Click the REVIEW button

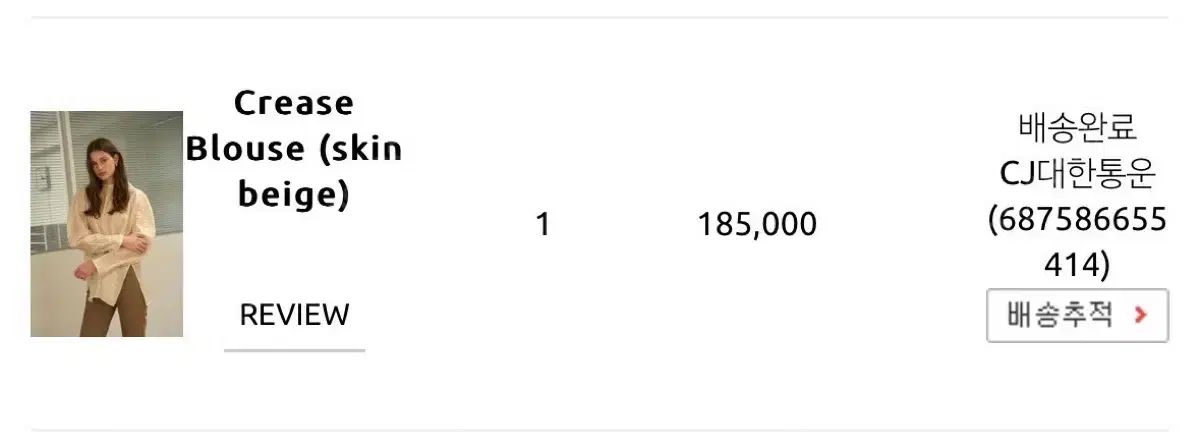tap(294, 315)
